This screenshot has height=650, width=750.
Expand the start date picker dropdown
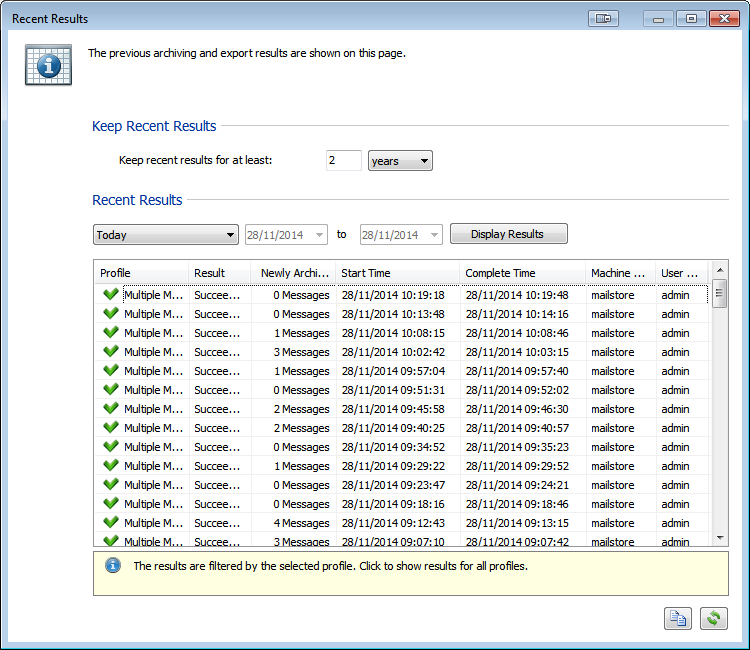319,235
